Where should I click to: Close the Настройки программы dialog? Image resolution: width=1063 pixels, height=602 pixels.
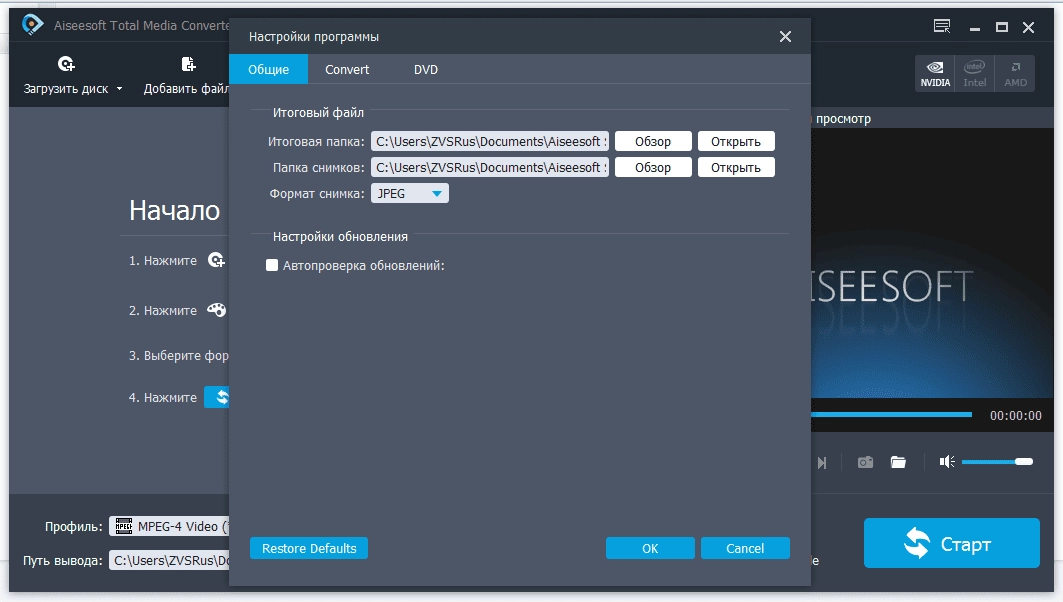pos(785,37)
